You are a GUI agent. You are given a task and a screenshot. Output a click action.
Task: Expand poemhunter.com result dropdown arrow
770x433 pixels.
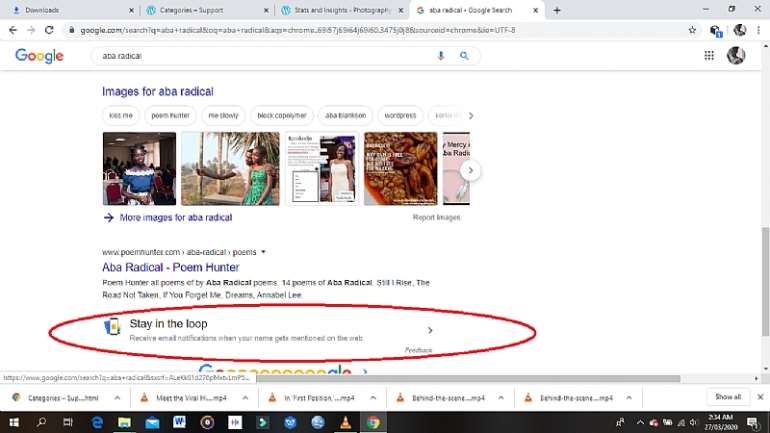point(263,252)
